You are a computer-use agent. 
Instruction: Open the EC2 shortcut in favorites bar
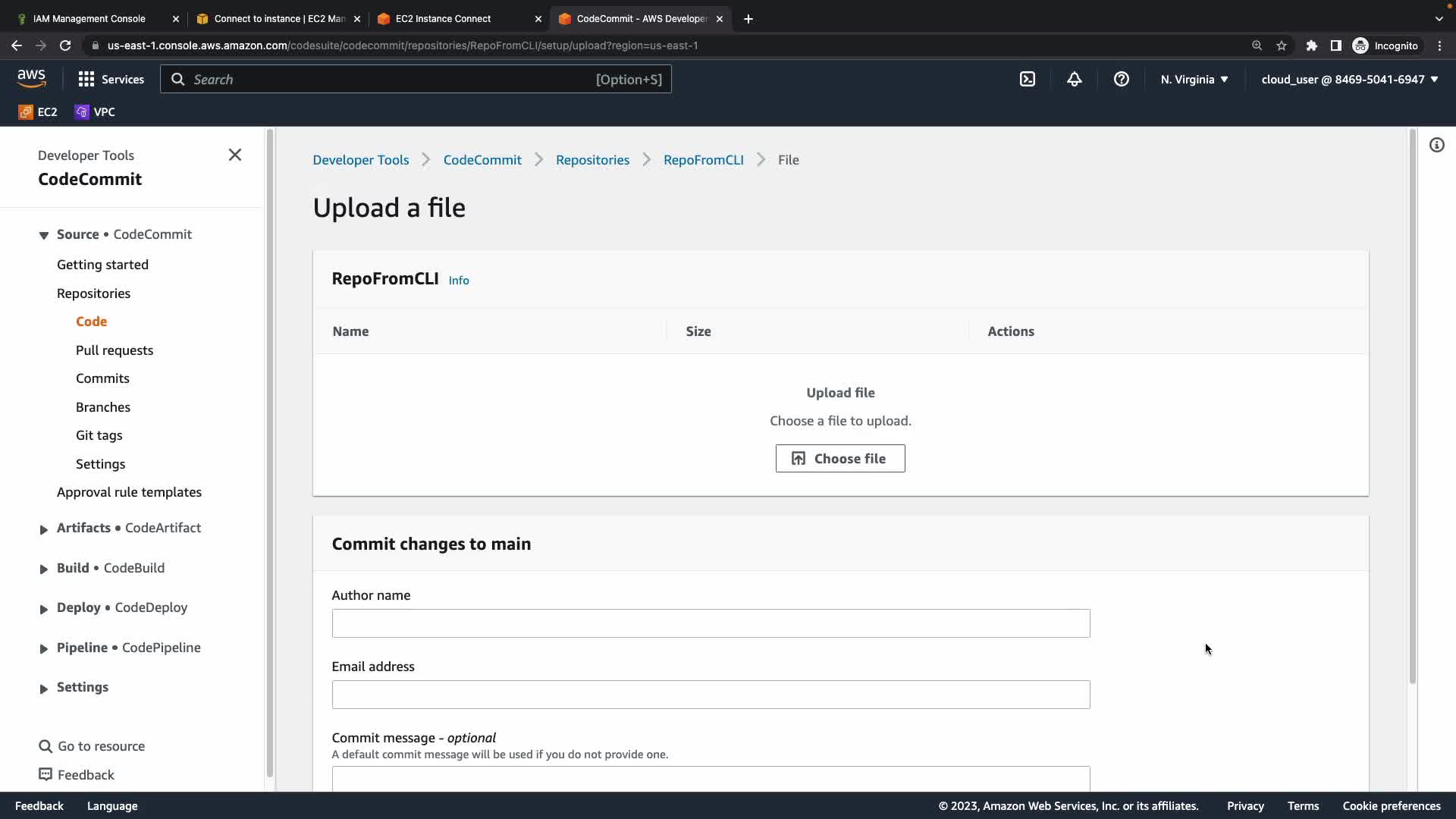point(38,111)
